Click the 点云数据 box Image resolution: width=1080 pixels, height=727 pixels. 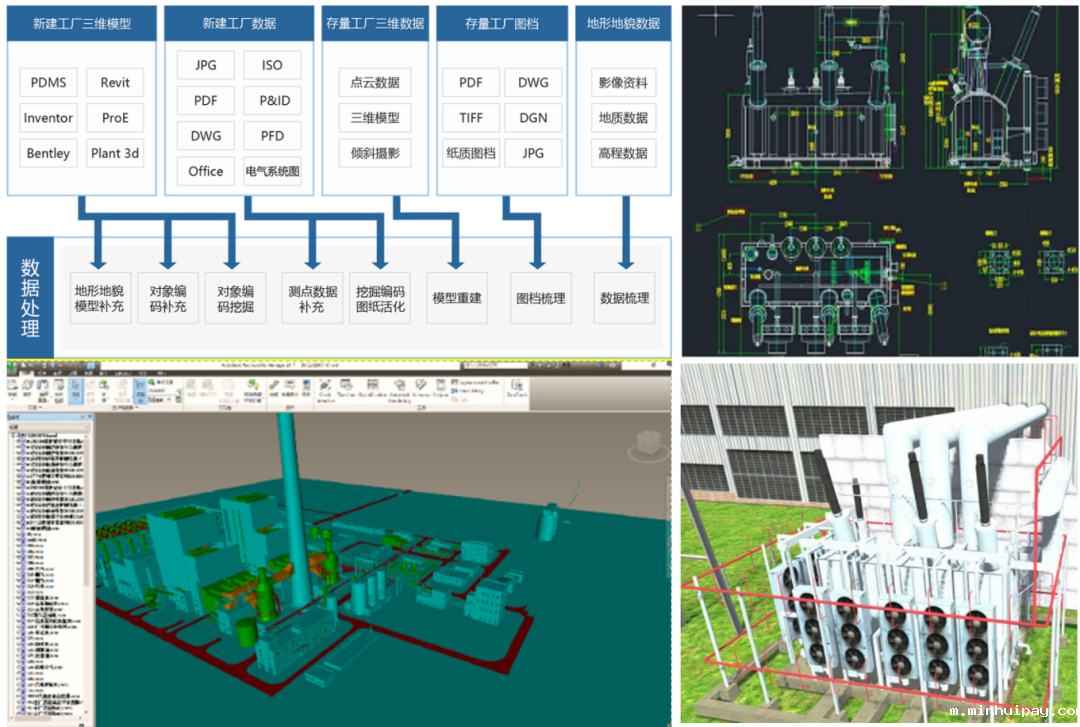[375, 83]
